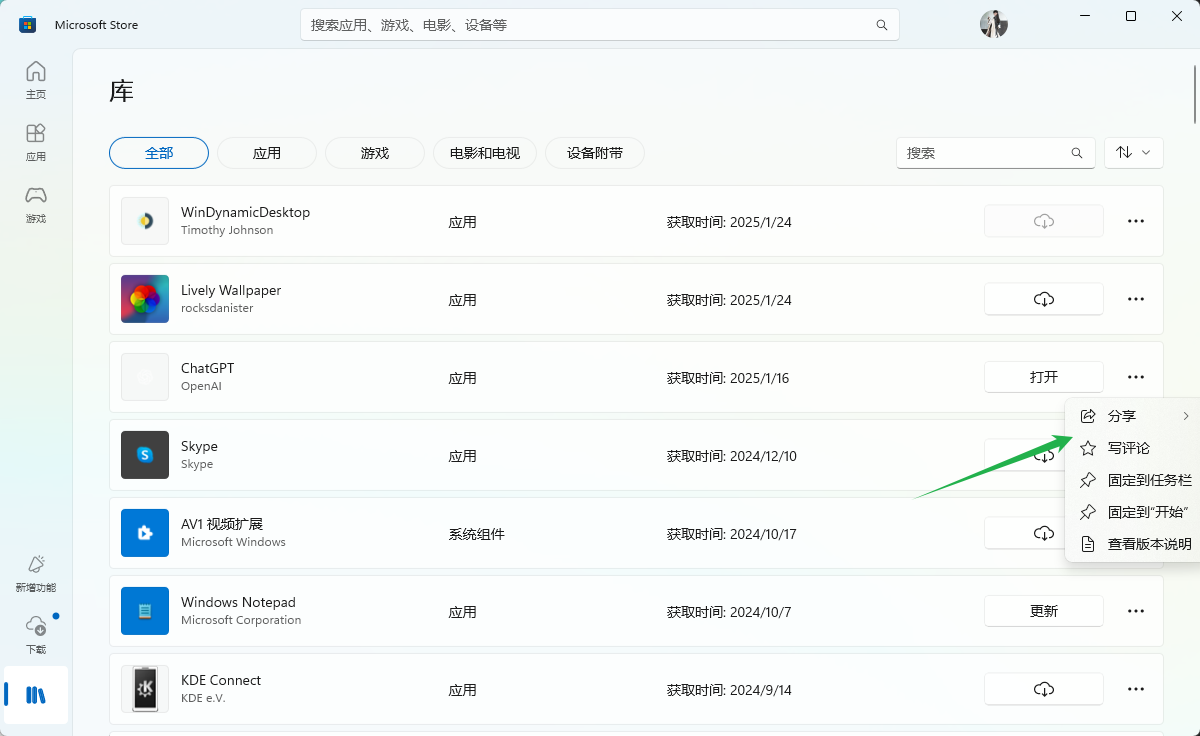
Task: Click 获取时间: 2024/12/10 text
Action: (x=732, y=456)
